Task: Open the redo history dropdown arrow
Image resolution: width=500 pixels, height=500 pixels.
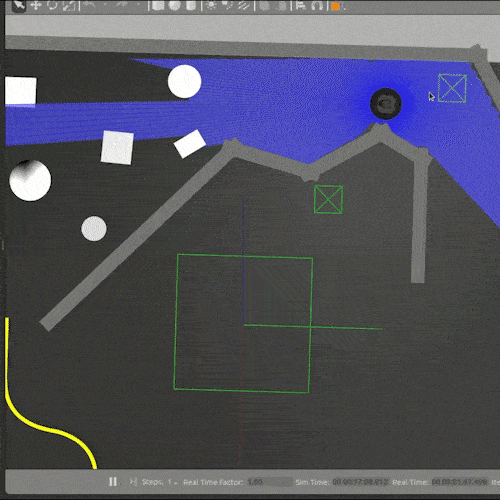Action: (138, 4)
